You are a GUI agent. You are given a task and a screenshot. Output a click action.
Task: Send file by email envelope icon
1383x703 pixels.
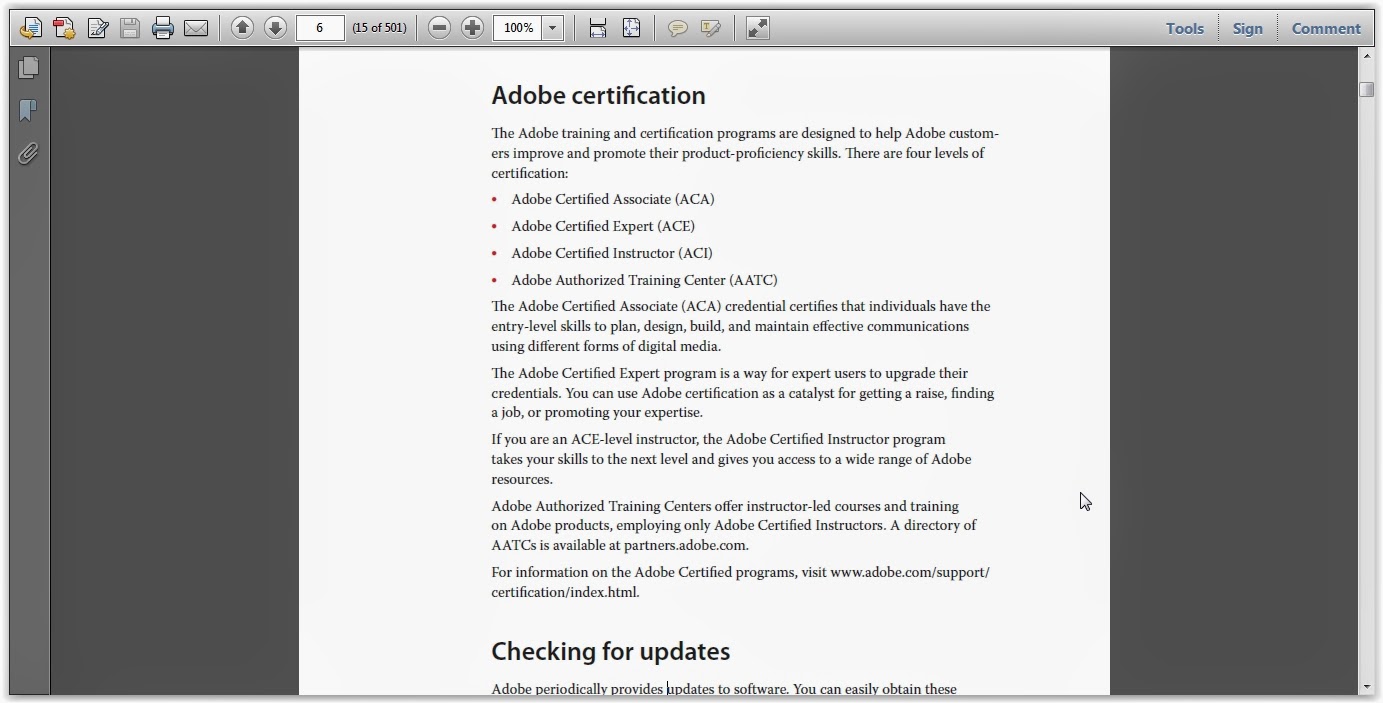(x=196, y=28)
